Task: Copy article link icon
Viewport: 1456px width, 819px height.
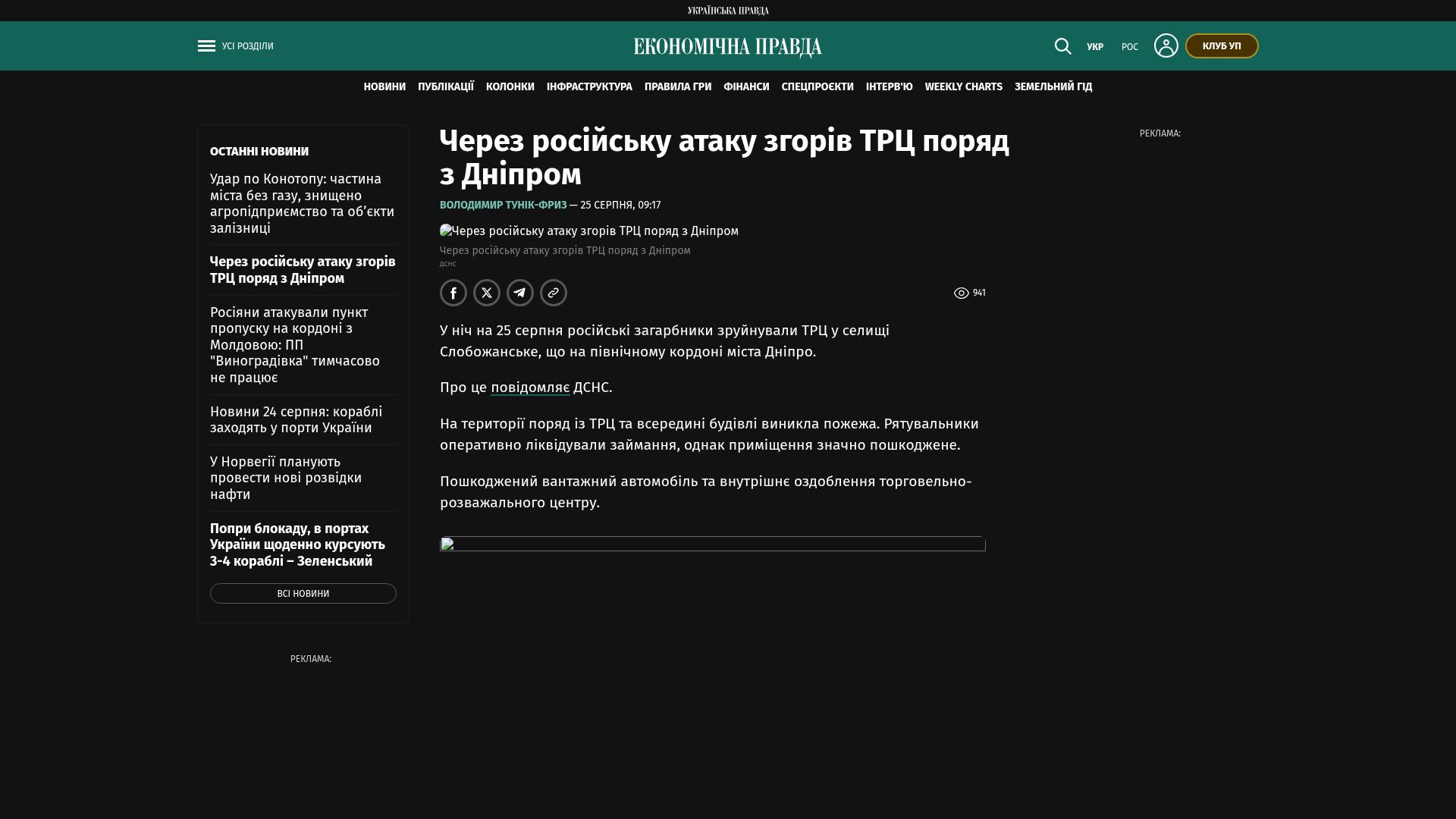Action: pos(554,293)
